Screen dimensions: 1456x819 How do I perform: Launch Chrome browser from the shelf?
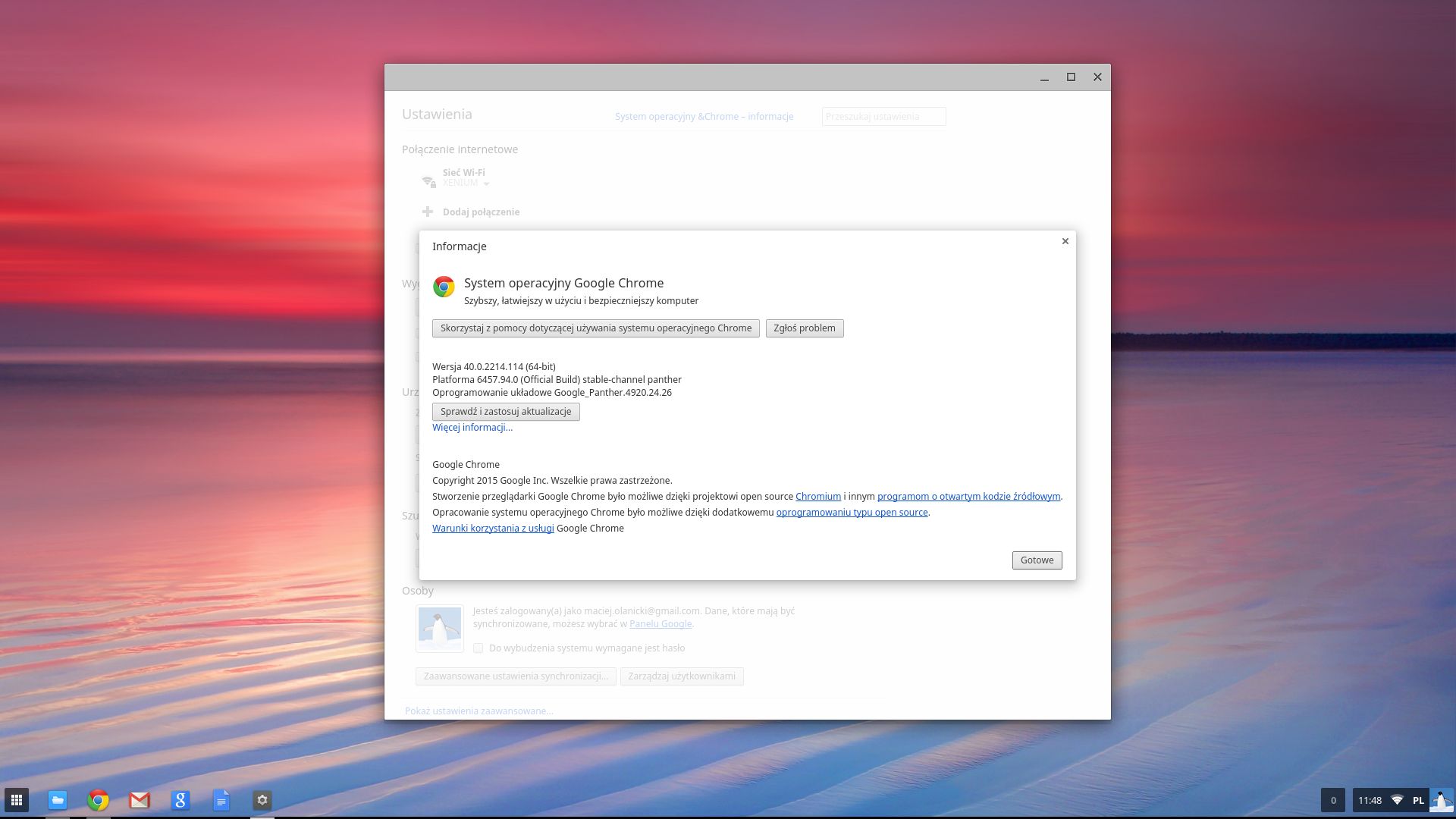(x=98, y=800)
